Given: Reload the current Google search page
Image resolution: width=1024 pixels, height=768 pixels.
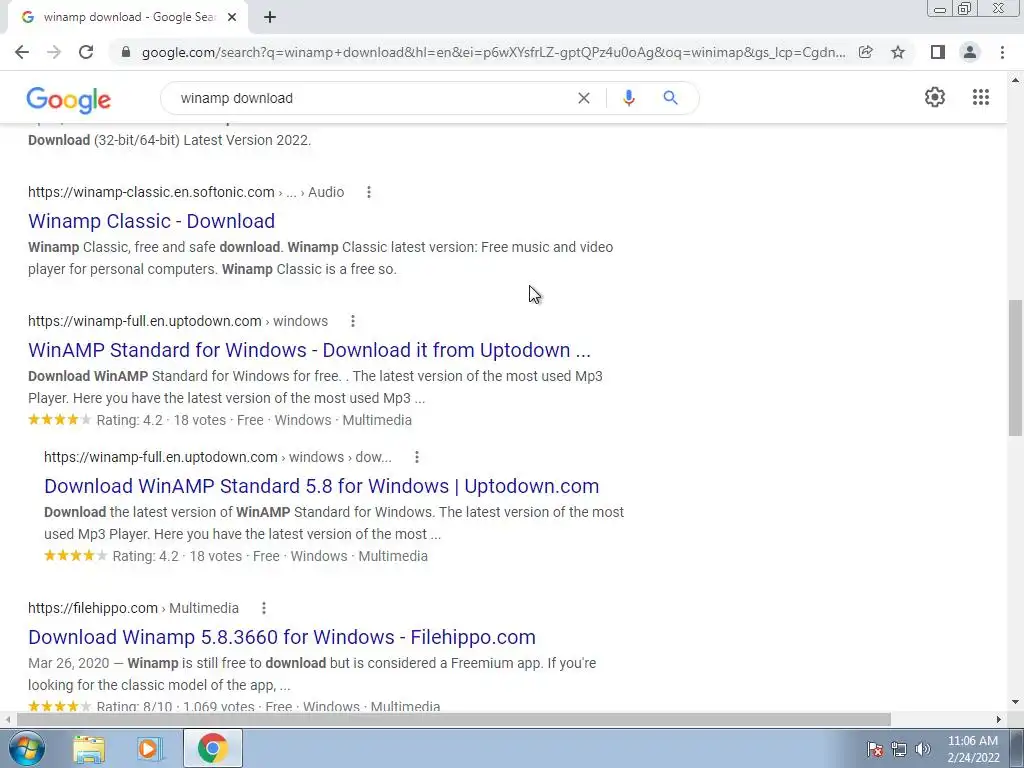Looking at the screenshot, I should [86, 52].
